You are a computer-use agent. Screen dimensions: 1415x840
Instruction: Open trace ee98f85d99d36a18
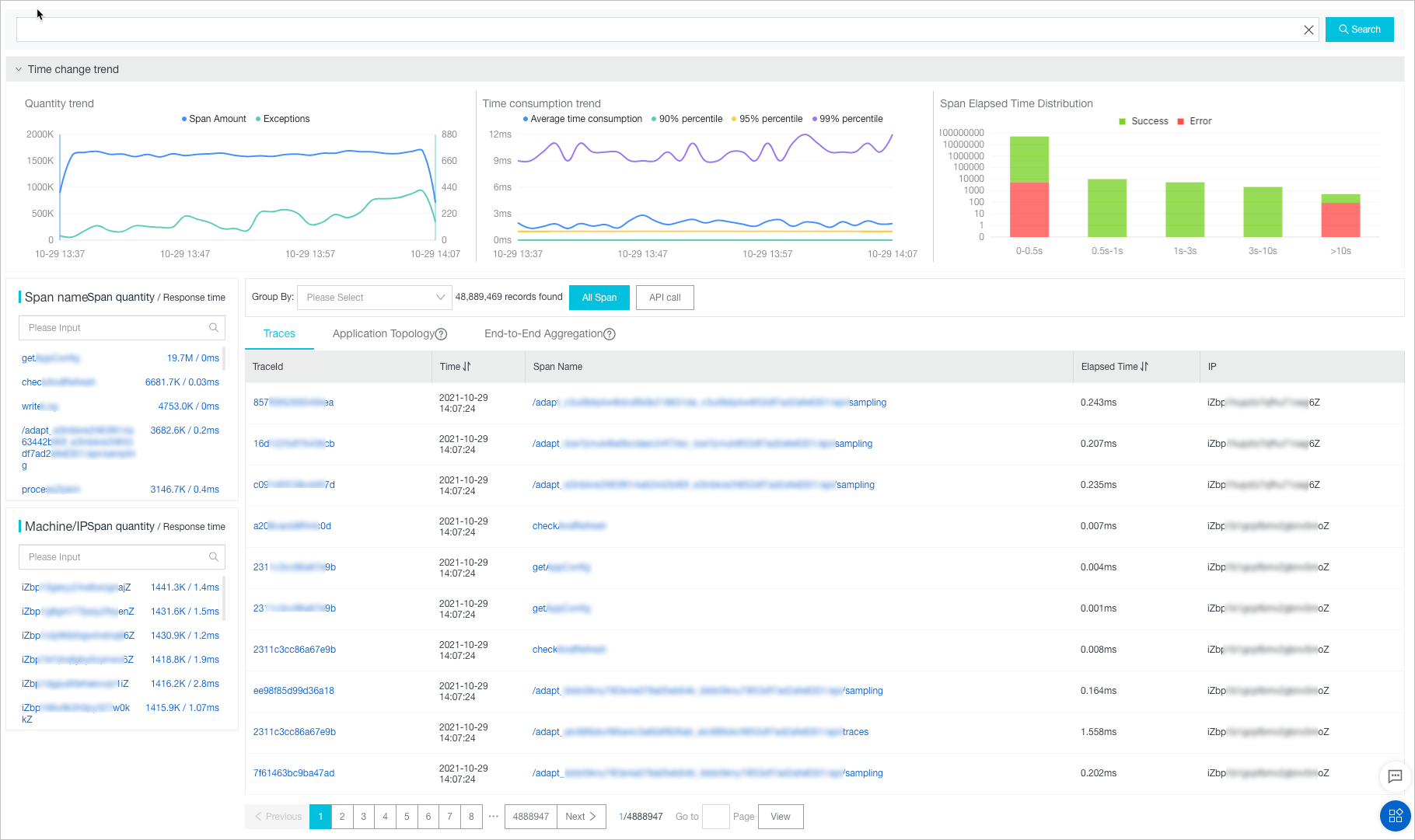292,690
